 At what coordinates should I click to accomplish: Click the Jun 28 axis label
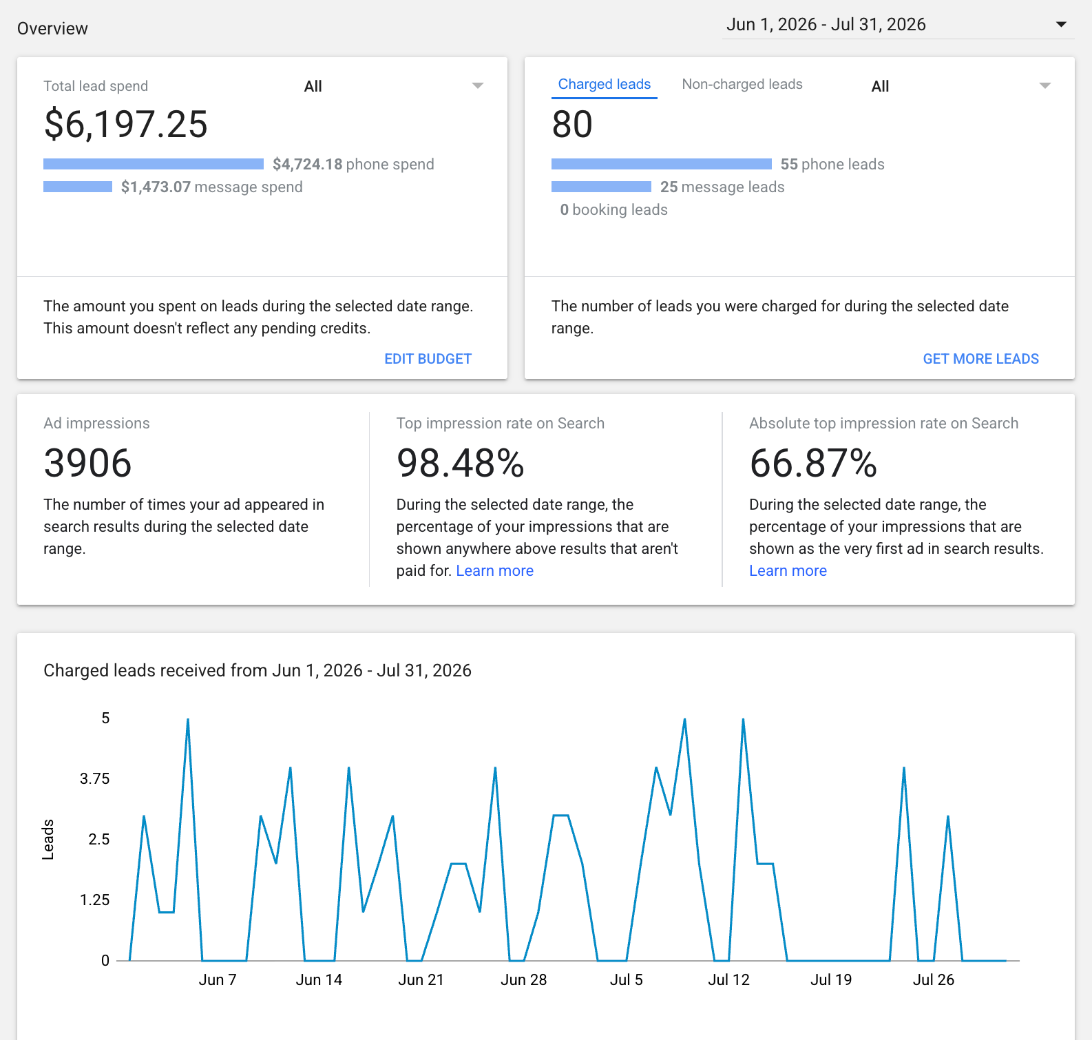(x=524, y=979)
